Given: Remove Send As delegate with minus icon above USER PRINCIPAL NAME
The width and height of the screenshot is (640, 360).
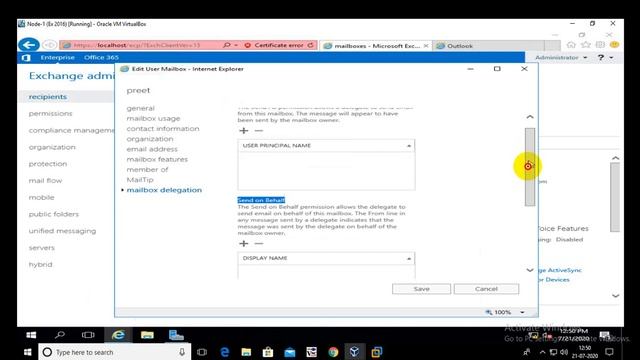Looking at the screenshot, I should [x=259, y=131].
